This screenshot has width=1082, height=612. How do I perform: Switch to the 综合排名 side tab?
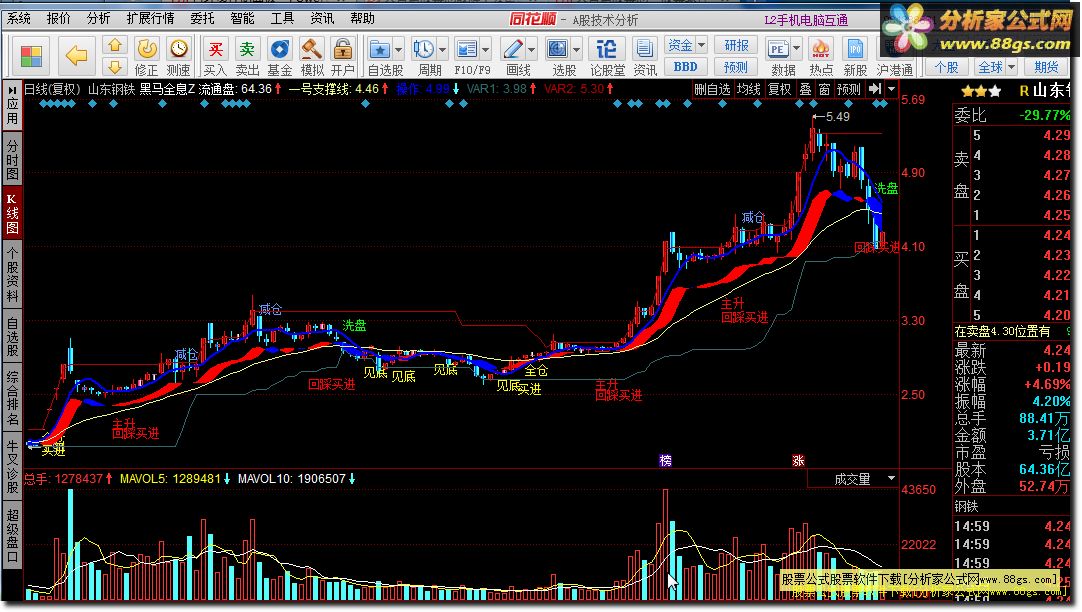tap(12, 398)
